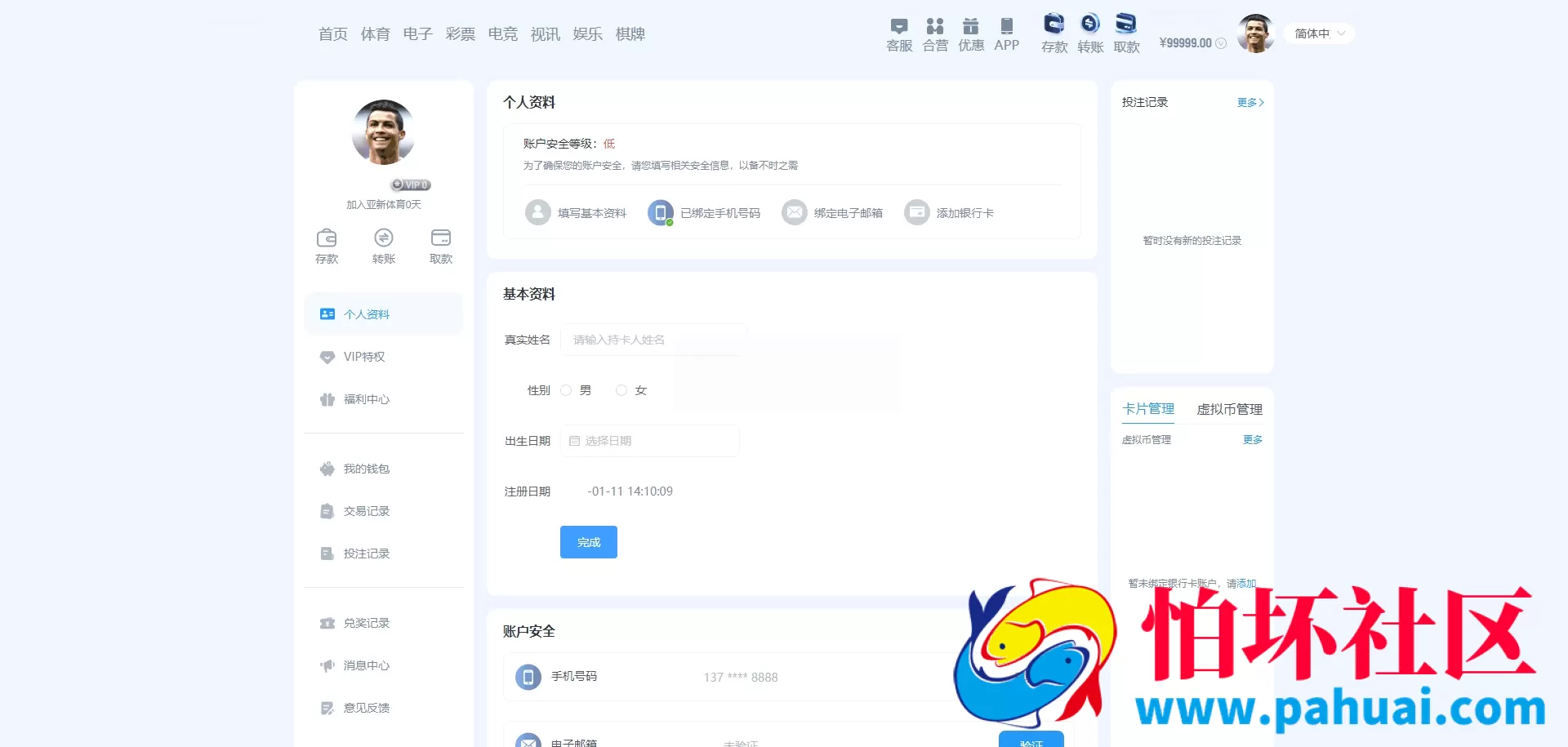
Task: Go to 电竞 in top navigation
Action: 503,34
